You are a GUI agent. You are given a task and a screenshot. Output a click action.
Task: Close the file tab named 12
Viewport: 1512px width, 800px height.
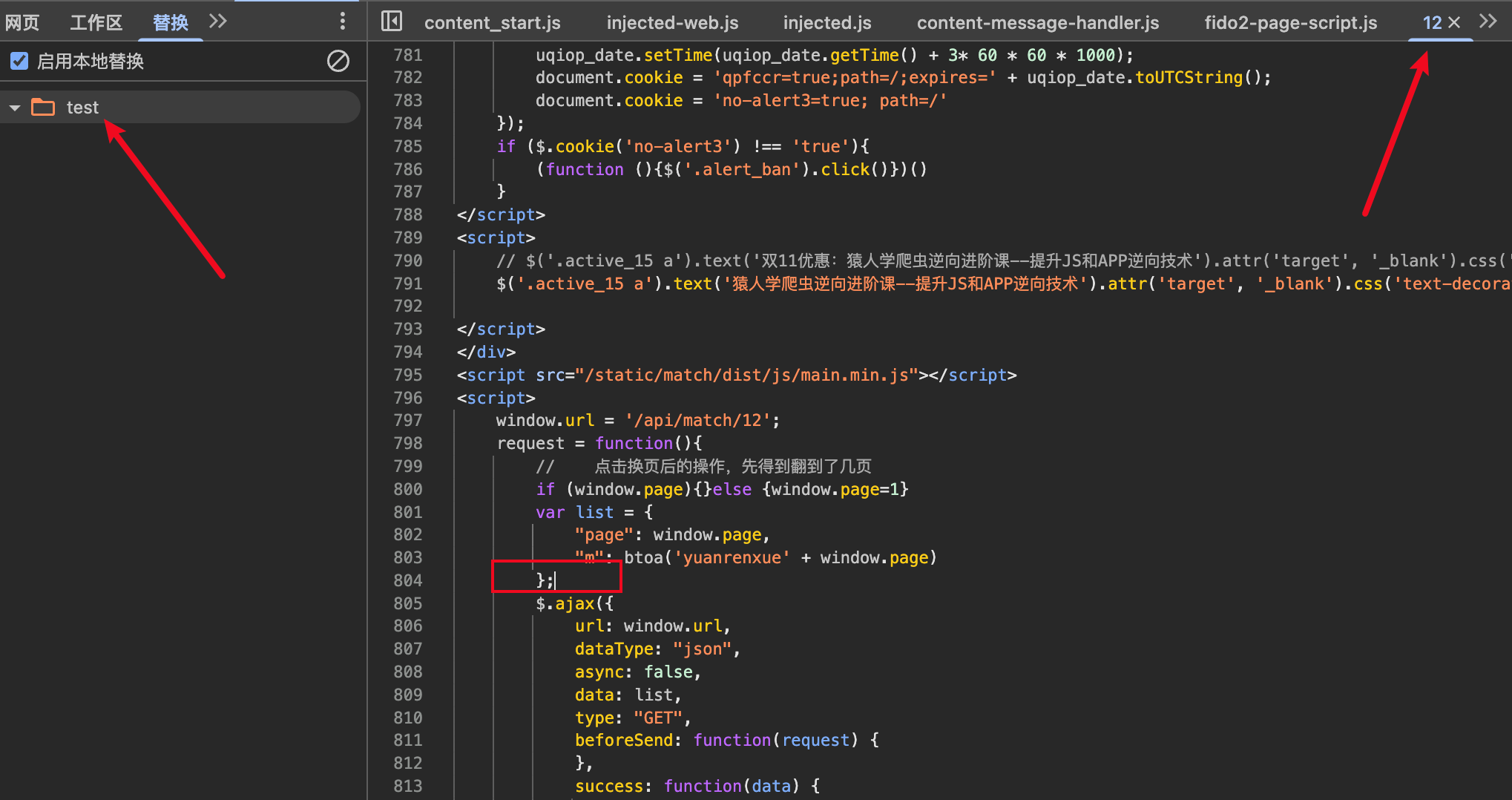pyautogui.click(x=1454, y=22)
